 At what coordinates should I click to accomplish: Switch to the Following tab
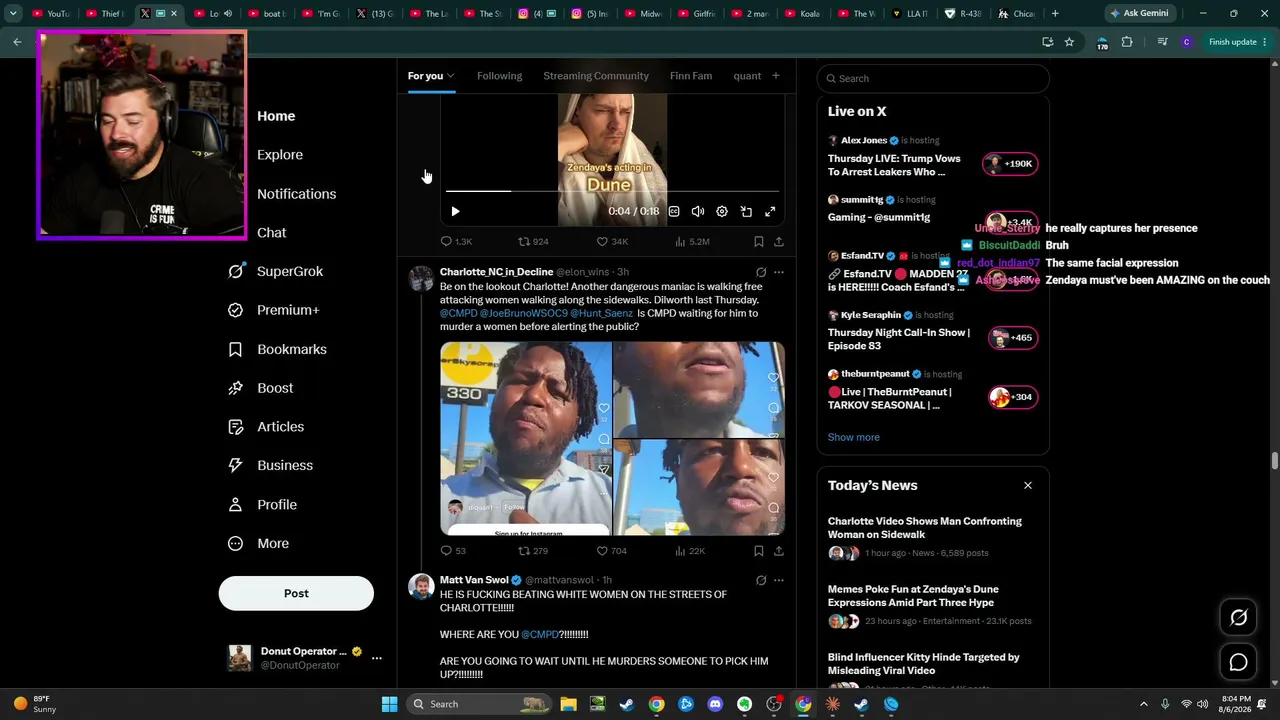coord(499,76)
